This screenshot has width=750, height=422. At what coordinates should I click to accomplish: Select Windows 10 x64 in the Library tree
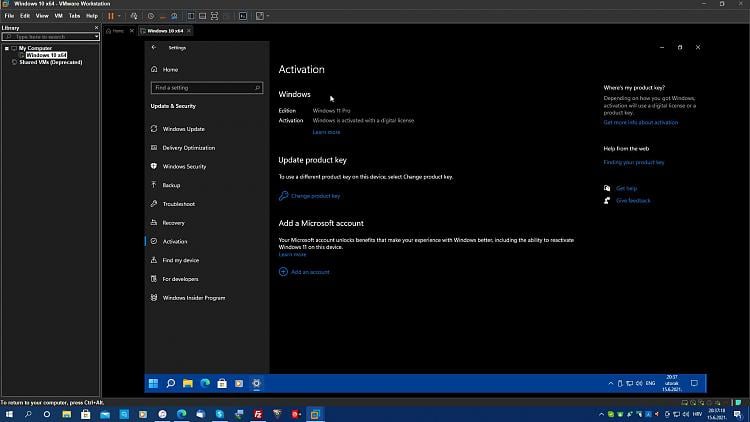tap(46, 55)
